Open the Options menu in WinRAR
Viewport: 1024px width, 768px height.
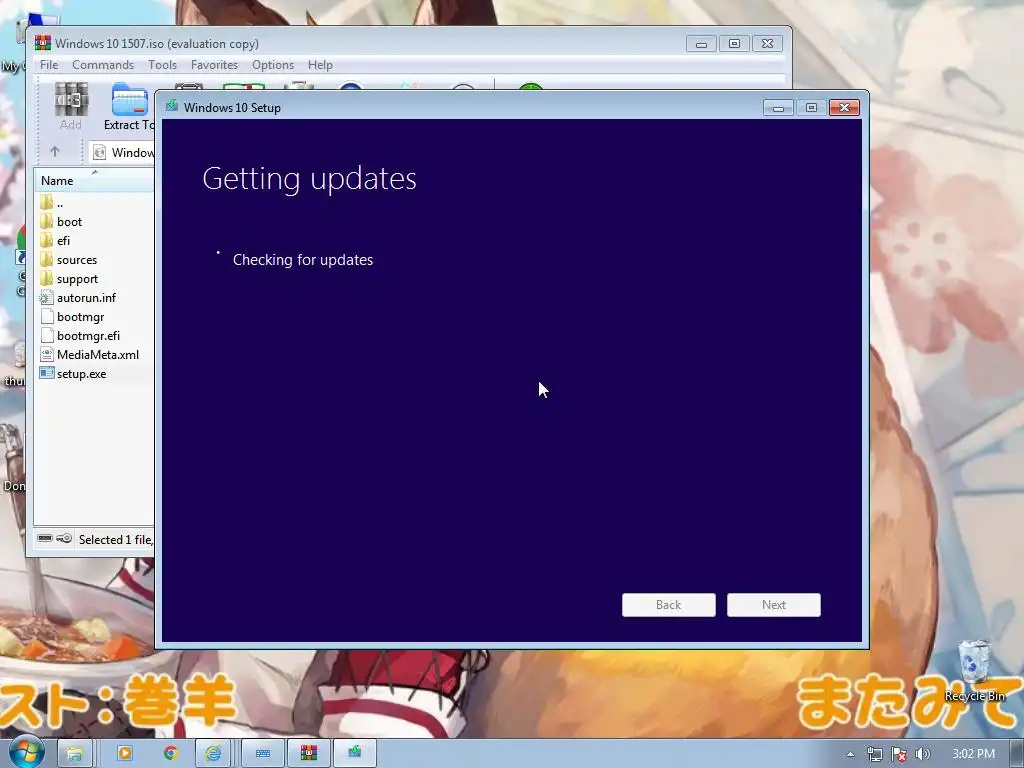pyautogui.click(x=273, y=65)
